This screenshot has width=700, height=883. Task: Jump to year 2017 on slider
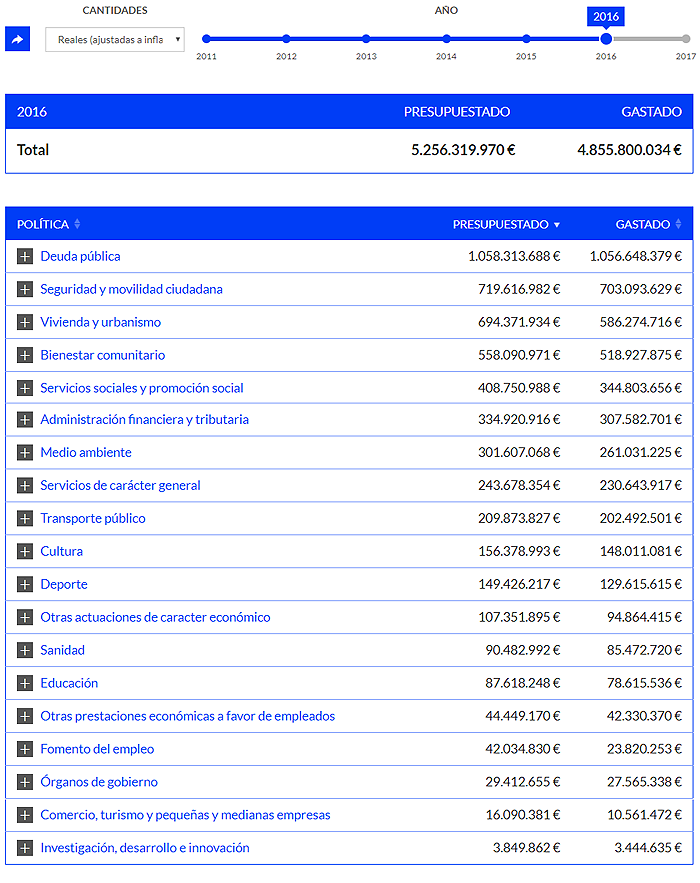pos(686,39)
